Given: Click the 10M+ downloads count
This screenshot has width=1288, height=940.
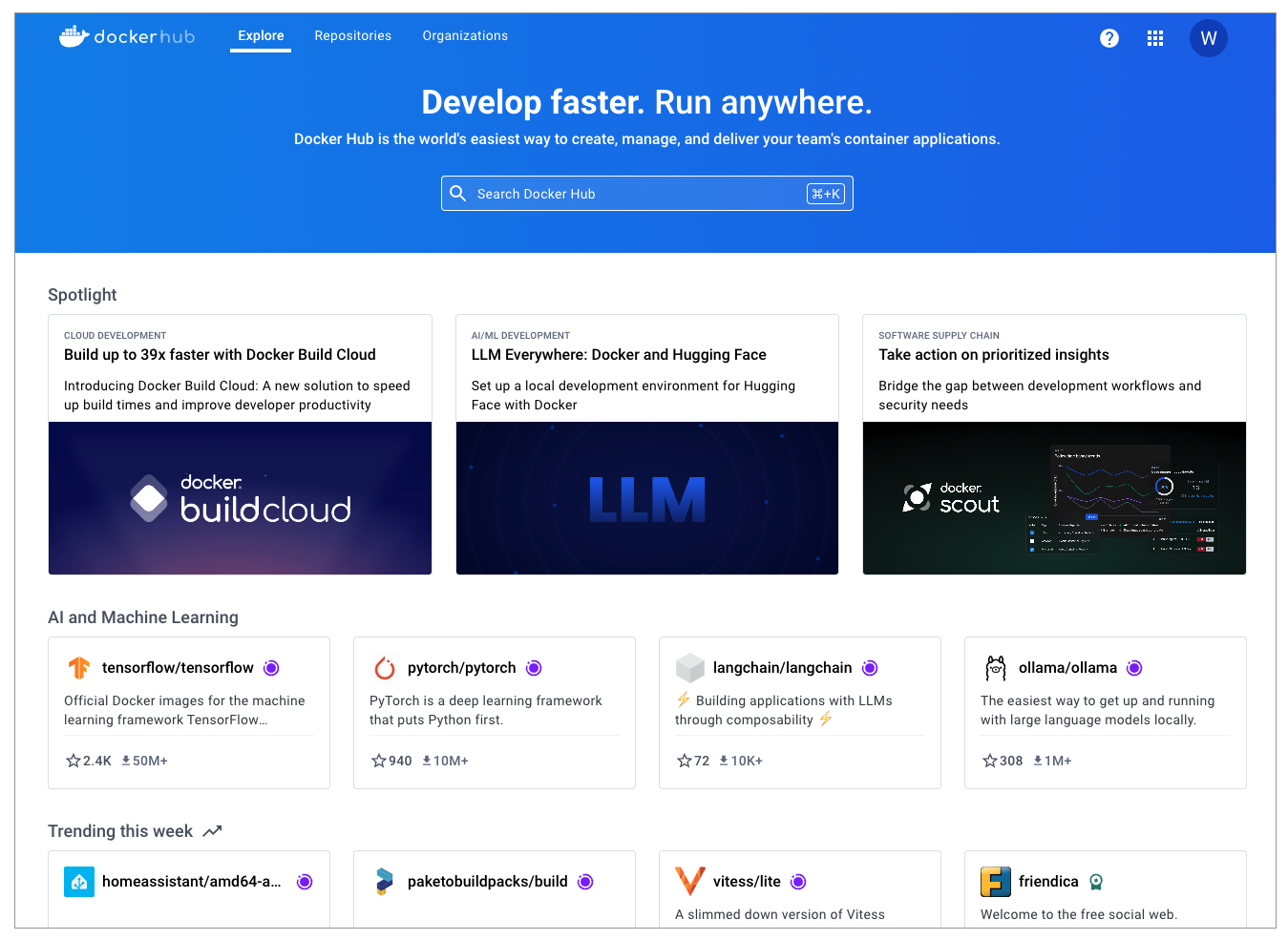Looking at the screenshot, I should (451, 761).
